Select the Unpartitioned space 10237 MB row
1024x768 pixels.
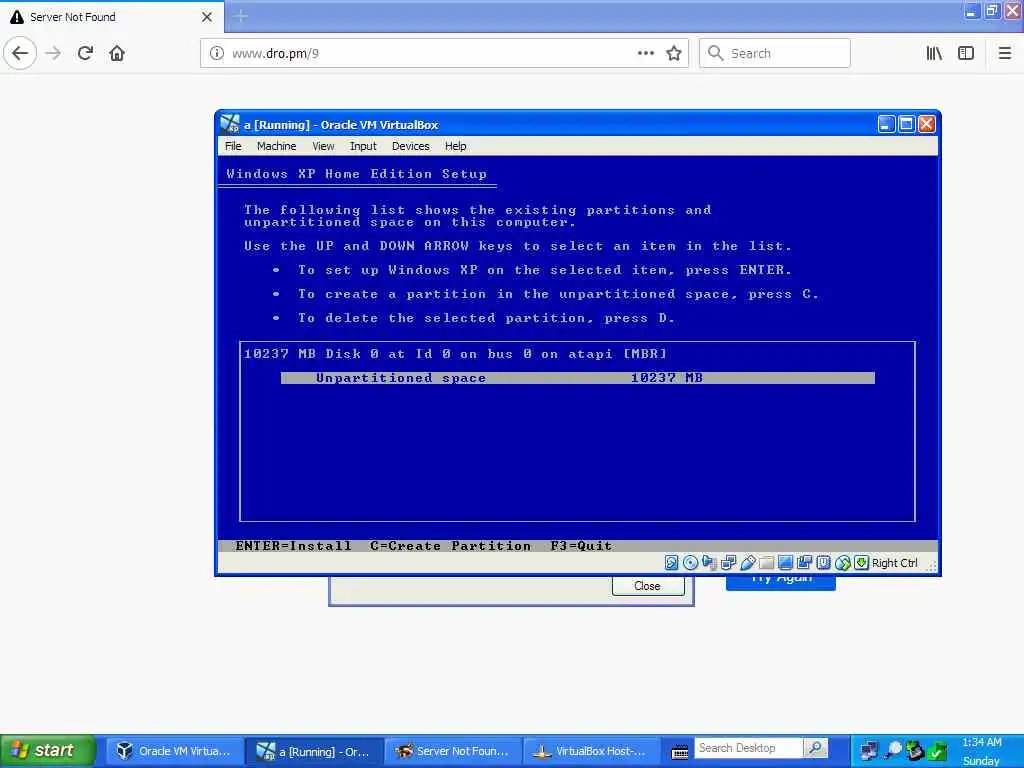point(577,377)
